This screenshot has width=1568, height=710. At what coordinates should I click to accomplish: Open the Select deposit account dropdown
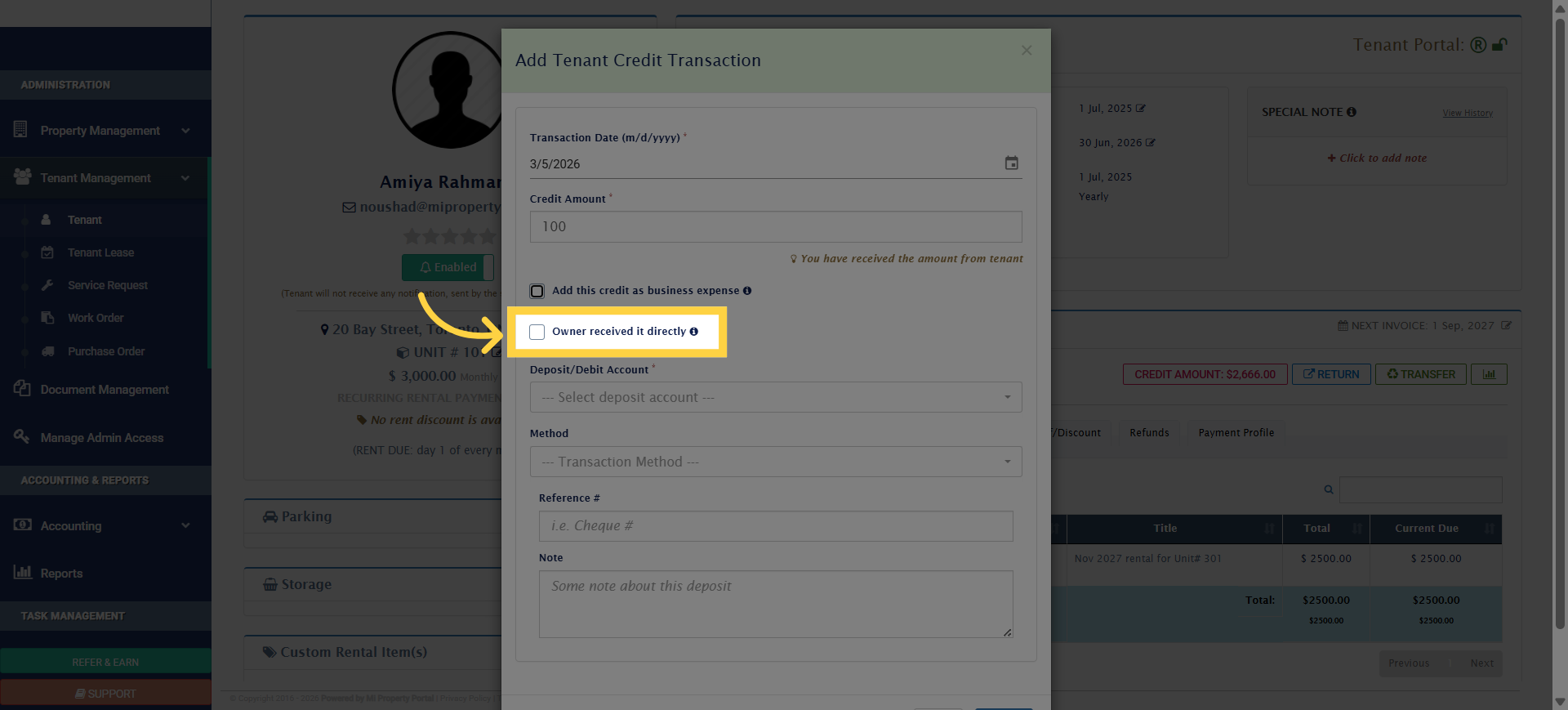[x=775, y=397]
